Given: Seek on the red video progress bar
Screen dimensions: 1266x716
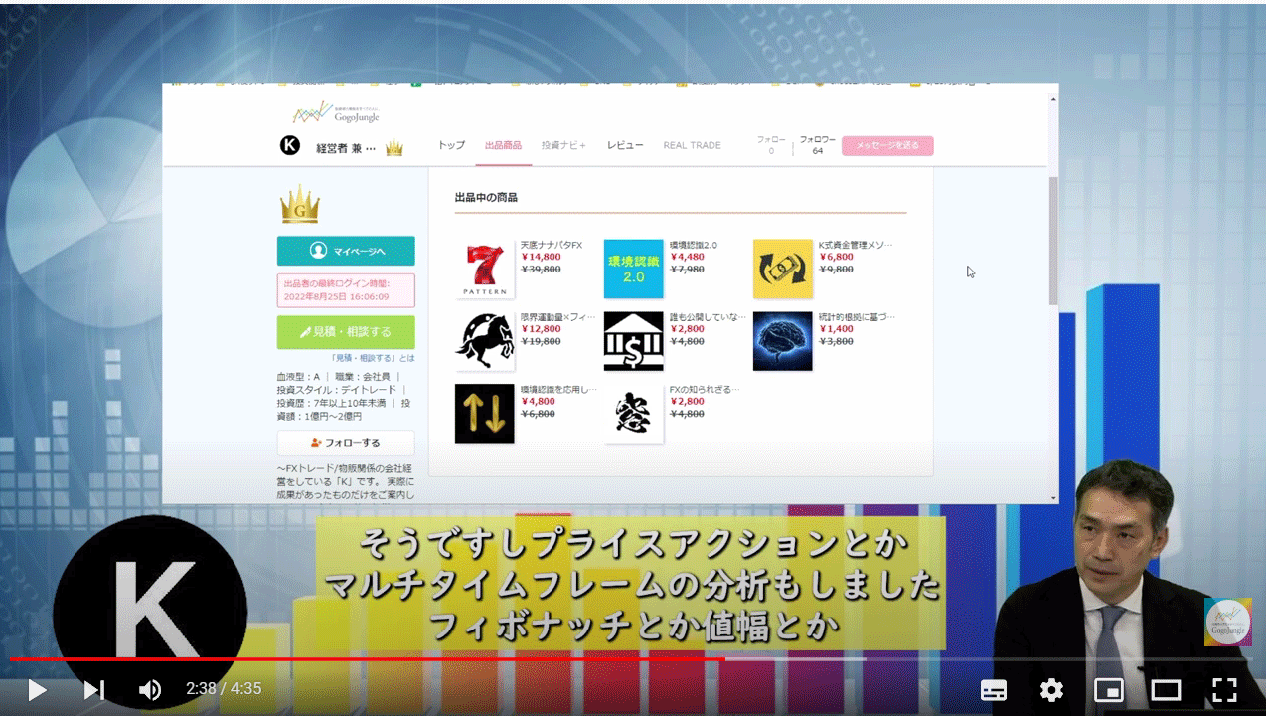Looking at the screenshot, I should [x=366, y=659].
